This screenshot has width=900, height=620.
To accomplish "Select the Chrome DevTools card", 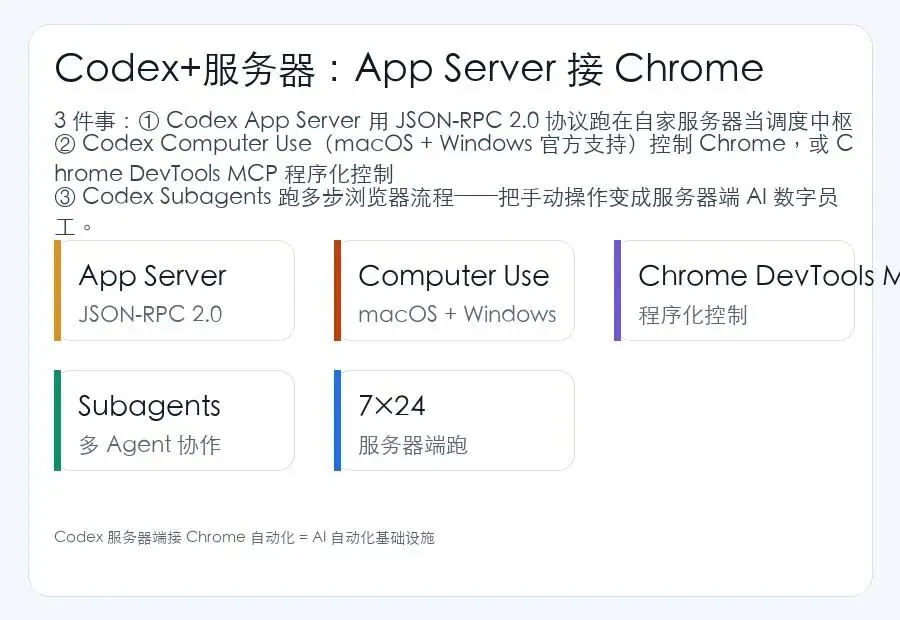I will pyautogui.click(x=735, y=290).
